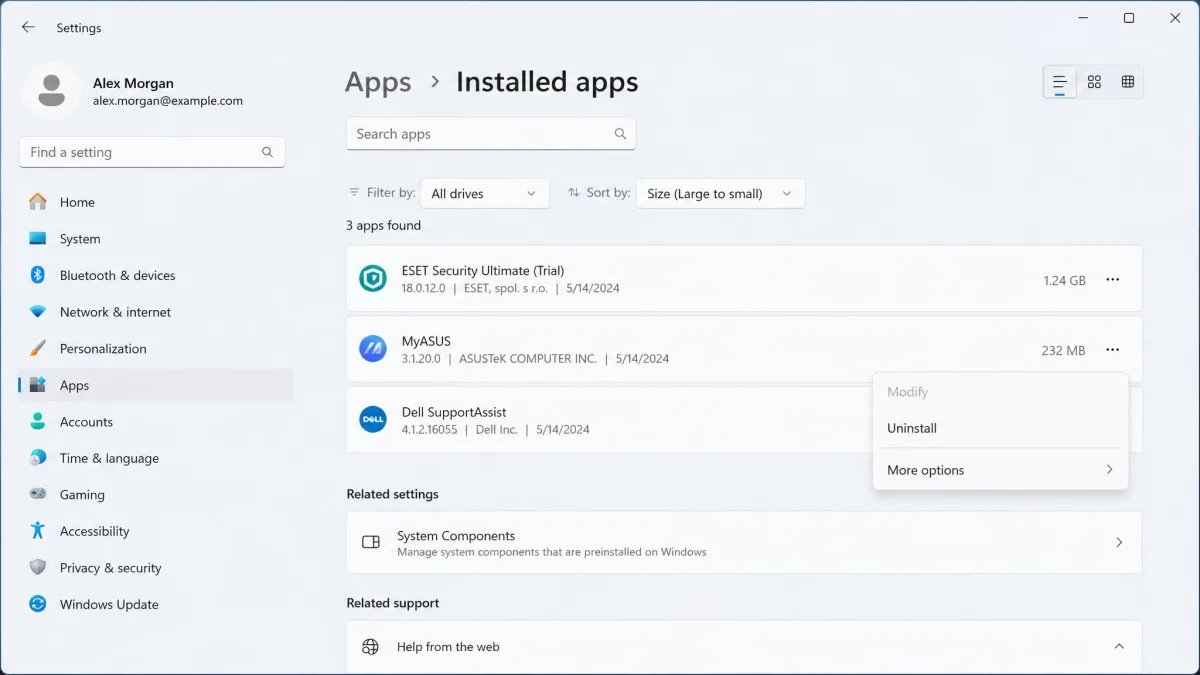Screen dimensions: 1200x675
Task: Open Network & internet settings page
Action: [156, 312]
